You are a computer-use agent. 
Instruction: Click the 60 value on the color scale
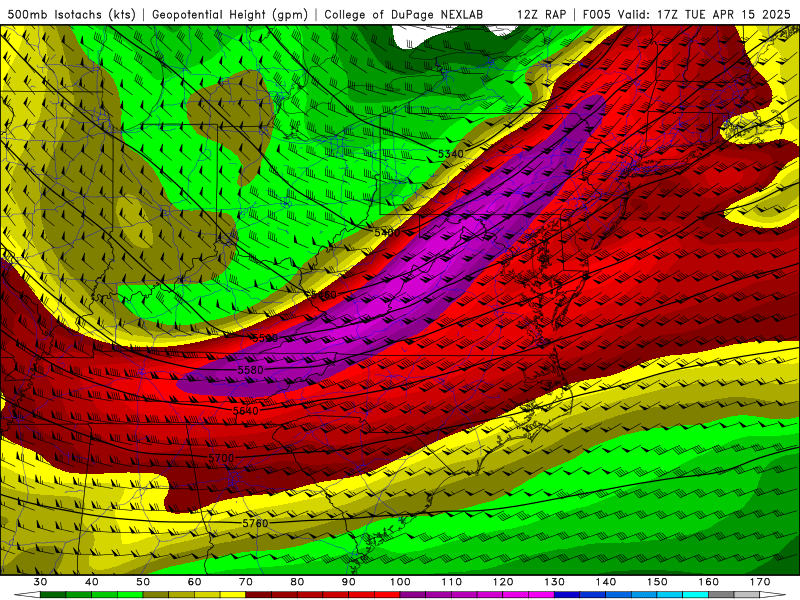(x=194, y=582)
